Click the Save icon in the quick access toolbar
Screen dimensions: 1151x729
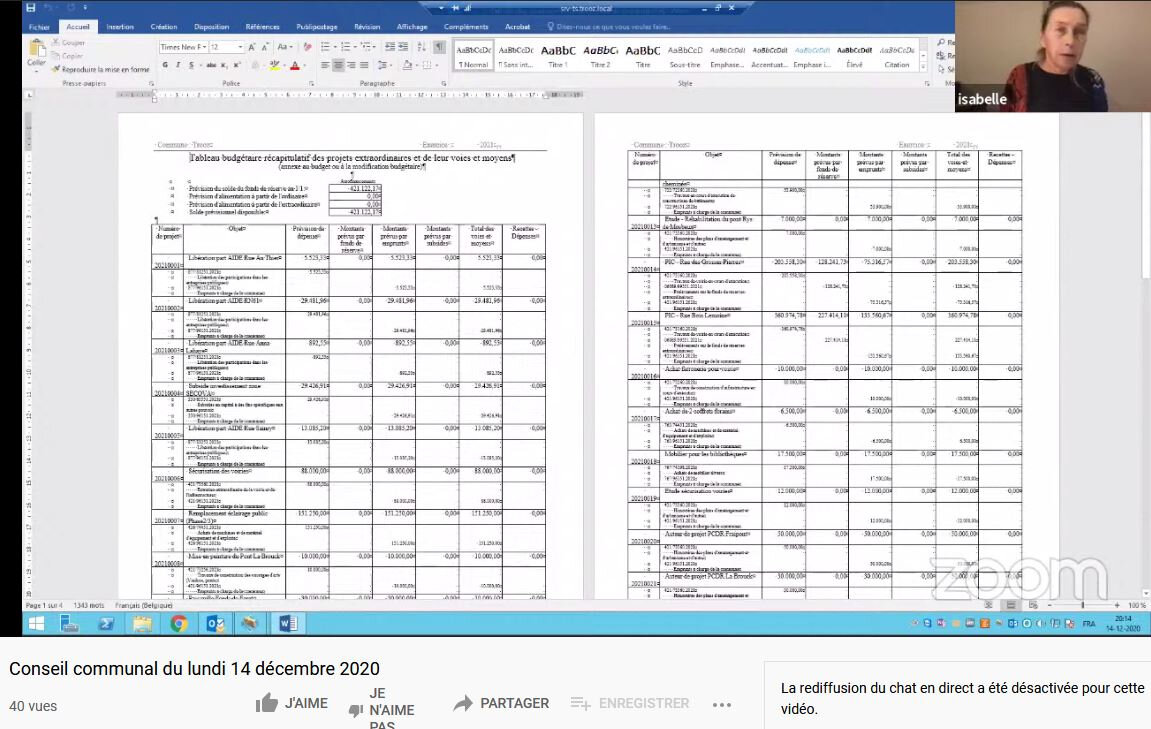point(30,7)
